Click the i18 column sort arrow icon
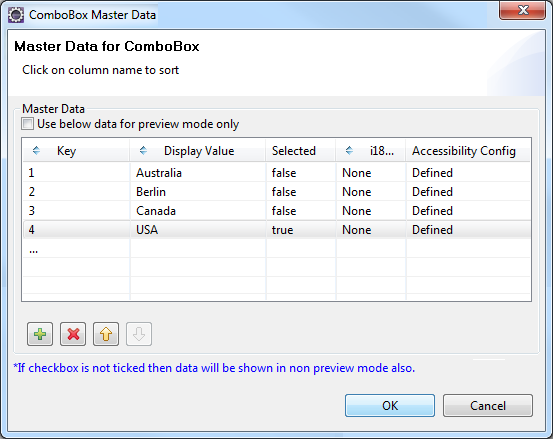 click(349, 151)
